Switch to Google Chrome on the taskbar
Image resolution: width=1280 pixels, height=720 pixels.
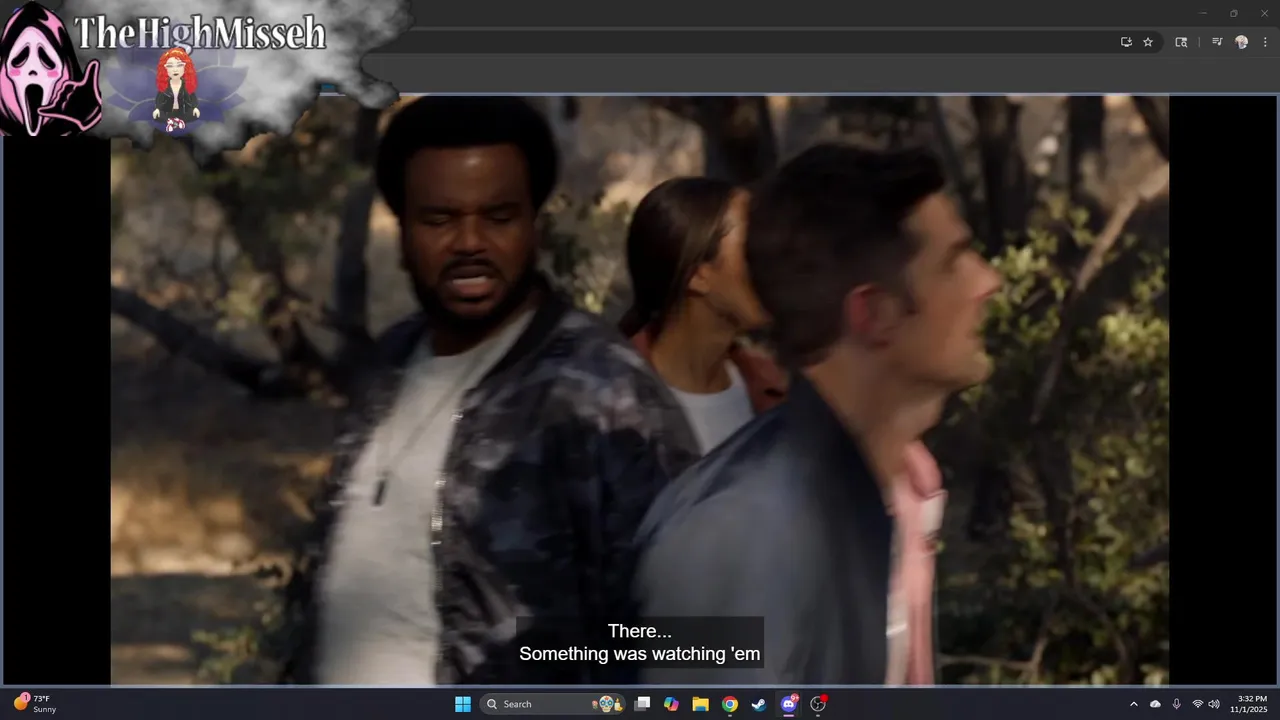coord(730,704)
